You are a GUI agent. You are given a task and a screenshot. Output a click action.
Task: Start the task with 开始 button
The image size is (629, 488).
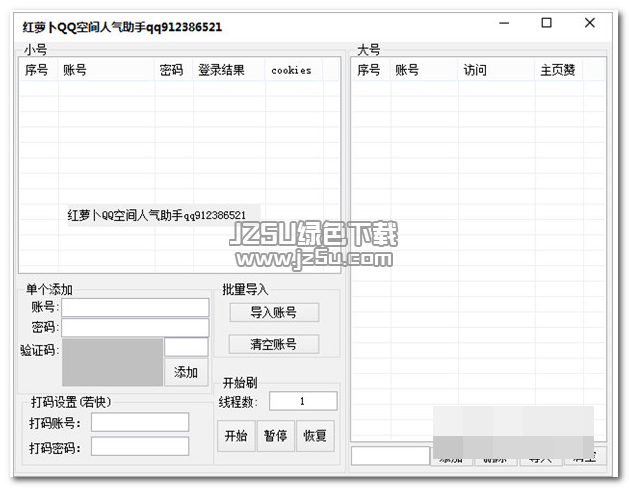click(236, 435)
